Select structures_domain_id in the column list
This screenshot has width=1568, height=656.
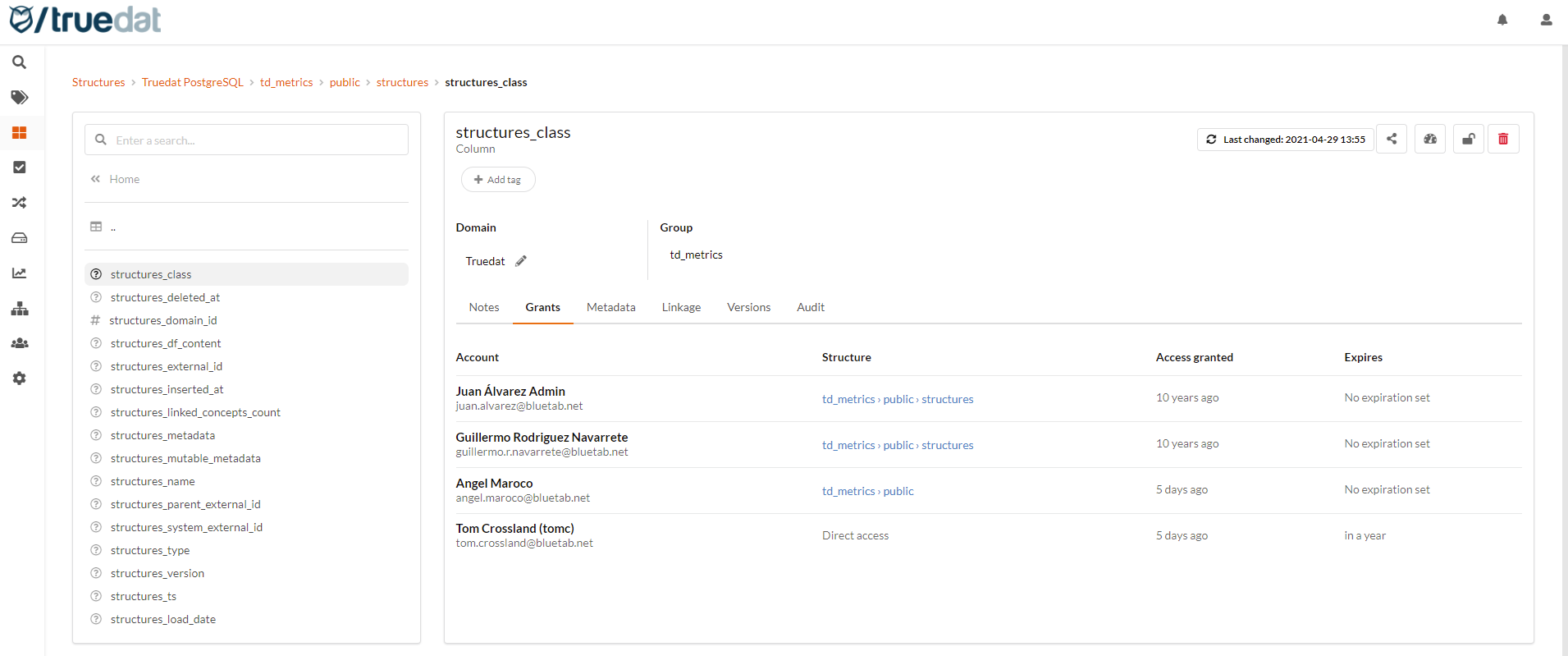click(x=163, y=320)
